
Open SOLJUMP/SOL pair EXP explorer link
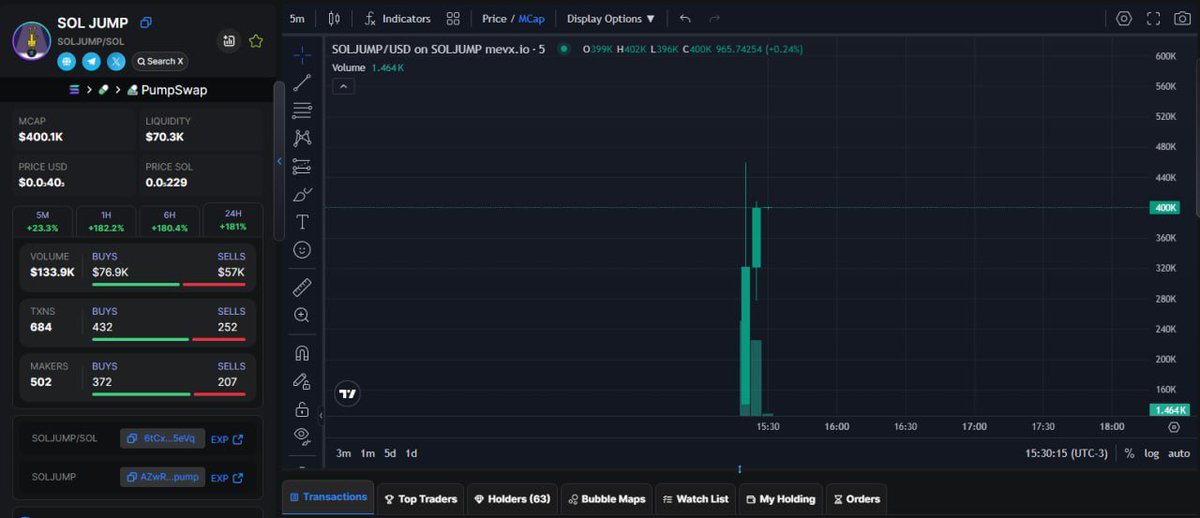227,439
